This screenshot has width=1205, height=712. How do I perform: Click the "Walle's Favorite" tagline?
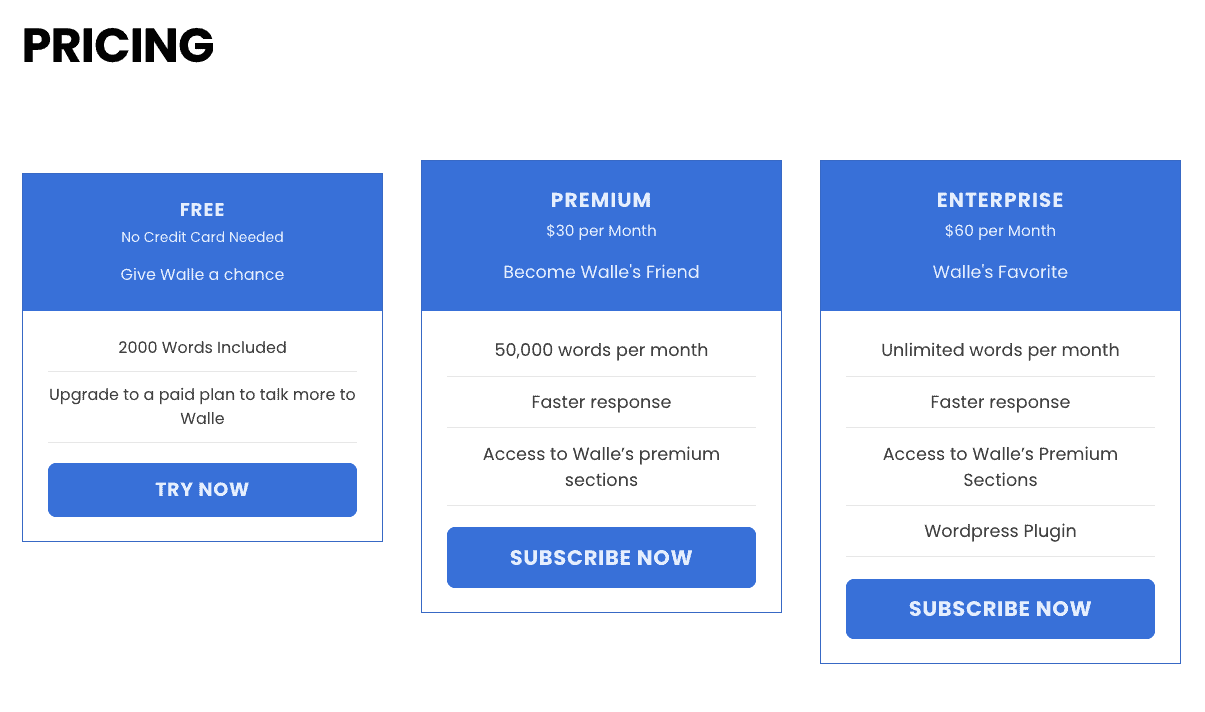1000,272
